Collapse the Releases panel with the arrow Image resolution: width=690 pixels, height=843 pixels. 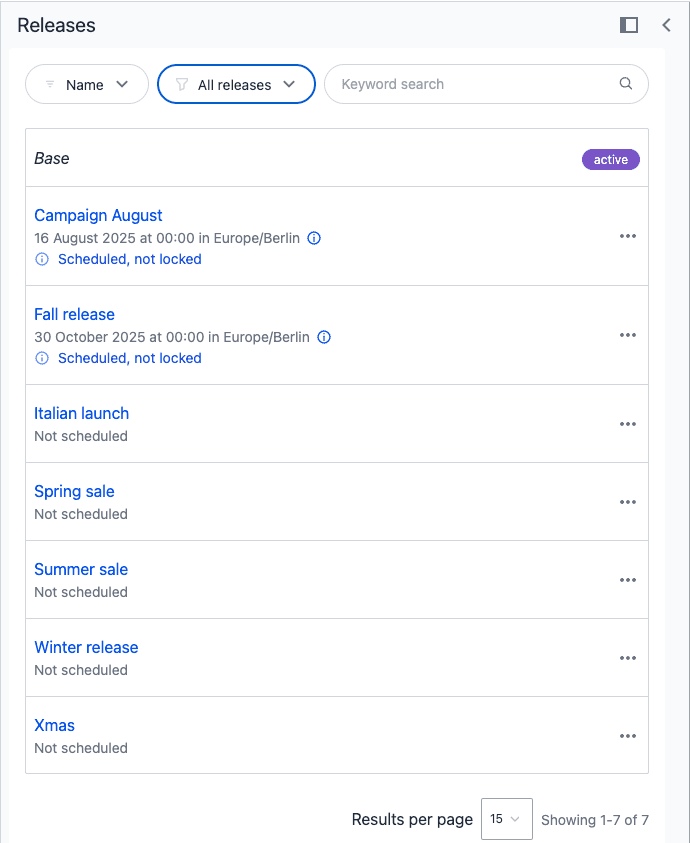click(x=666, y=25)
